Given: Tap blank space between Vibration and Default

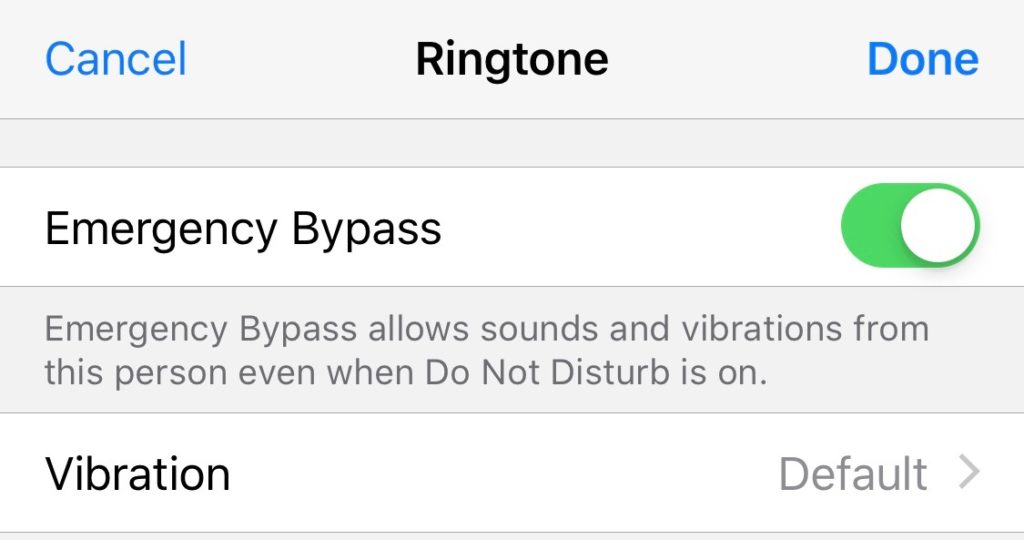Looking at the screenshot, I should tap(500, 473).
